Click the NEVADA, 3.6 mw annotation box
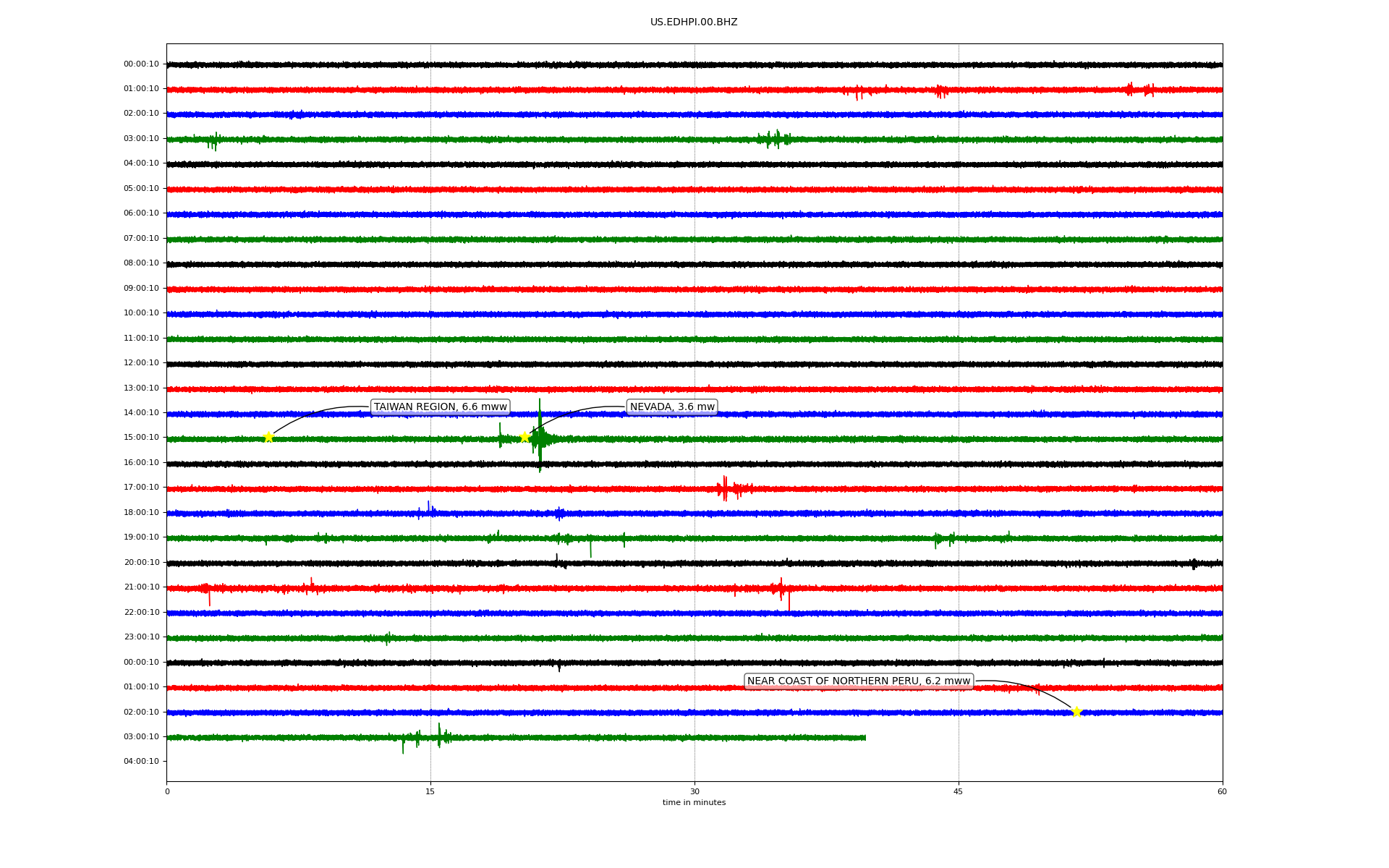 tap(672, 407)
